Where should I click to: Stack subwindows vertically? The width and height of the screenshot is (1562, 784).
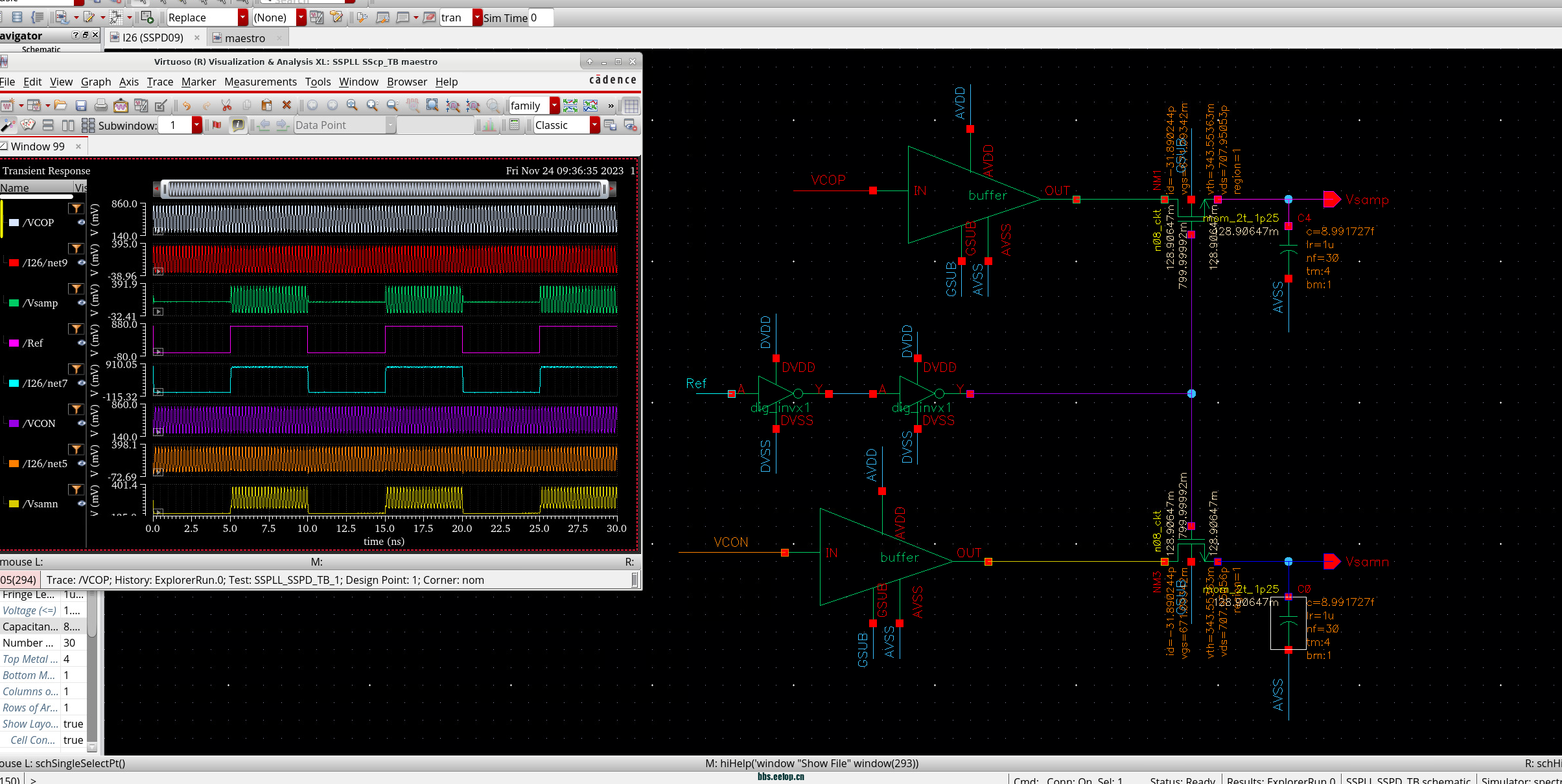click(x=48, y=125)
